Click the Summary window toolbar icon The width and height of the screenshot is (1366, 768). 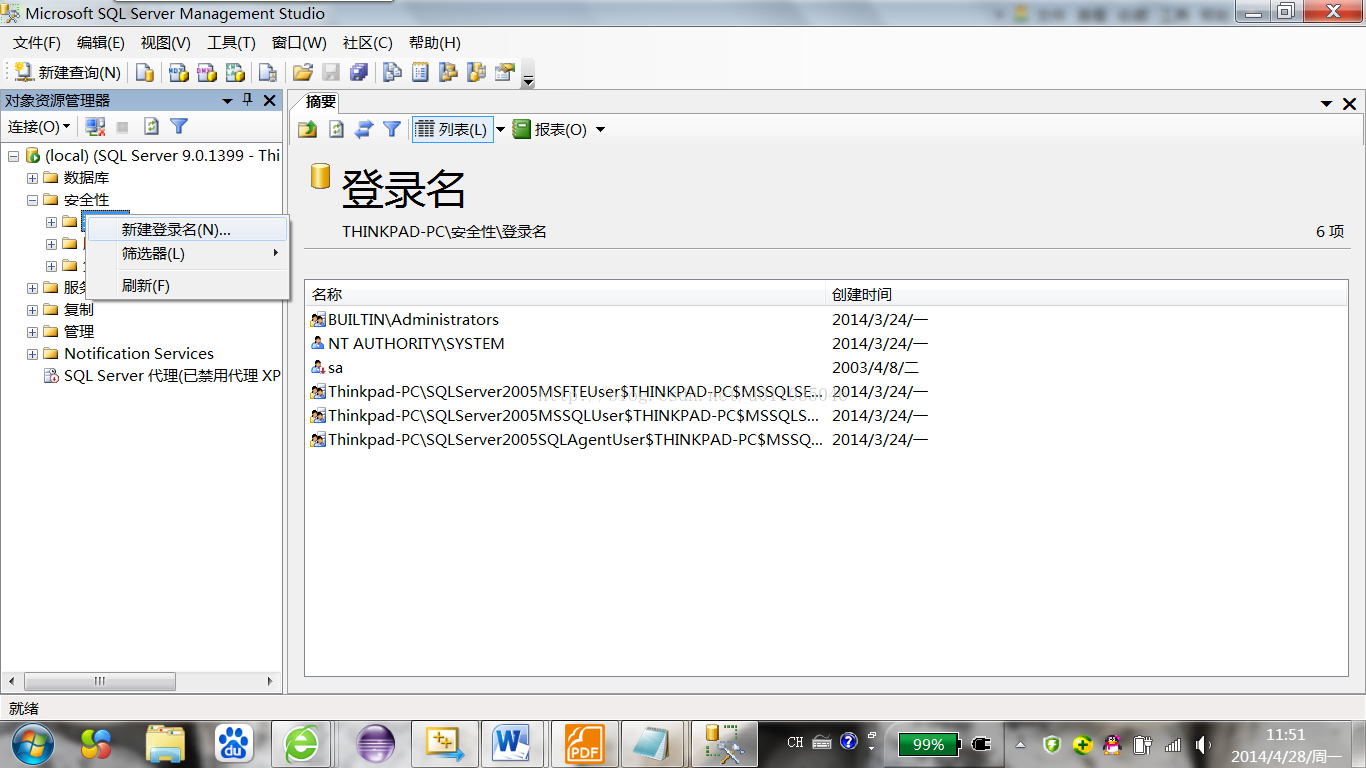pos(420,72)
